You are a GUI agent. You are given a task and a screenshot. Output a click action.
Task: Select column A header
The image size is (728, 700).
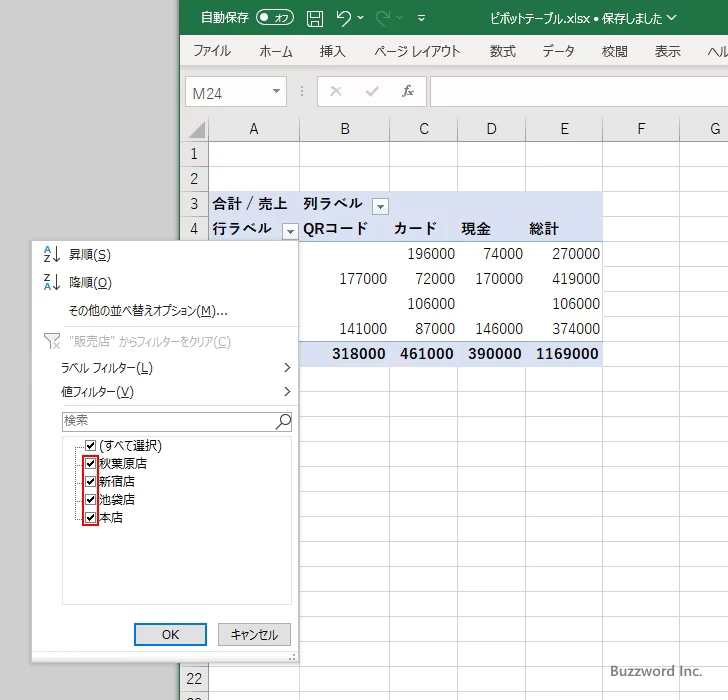pyautogui.click(x=254, y=129)
